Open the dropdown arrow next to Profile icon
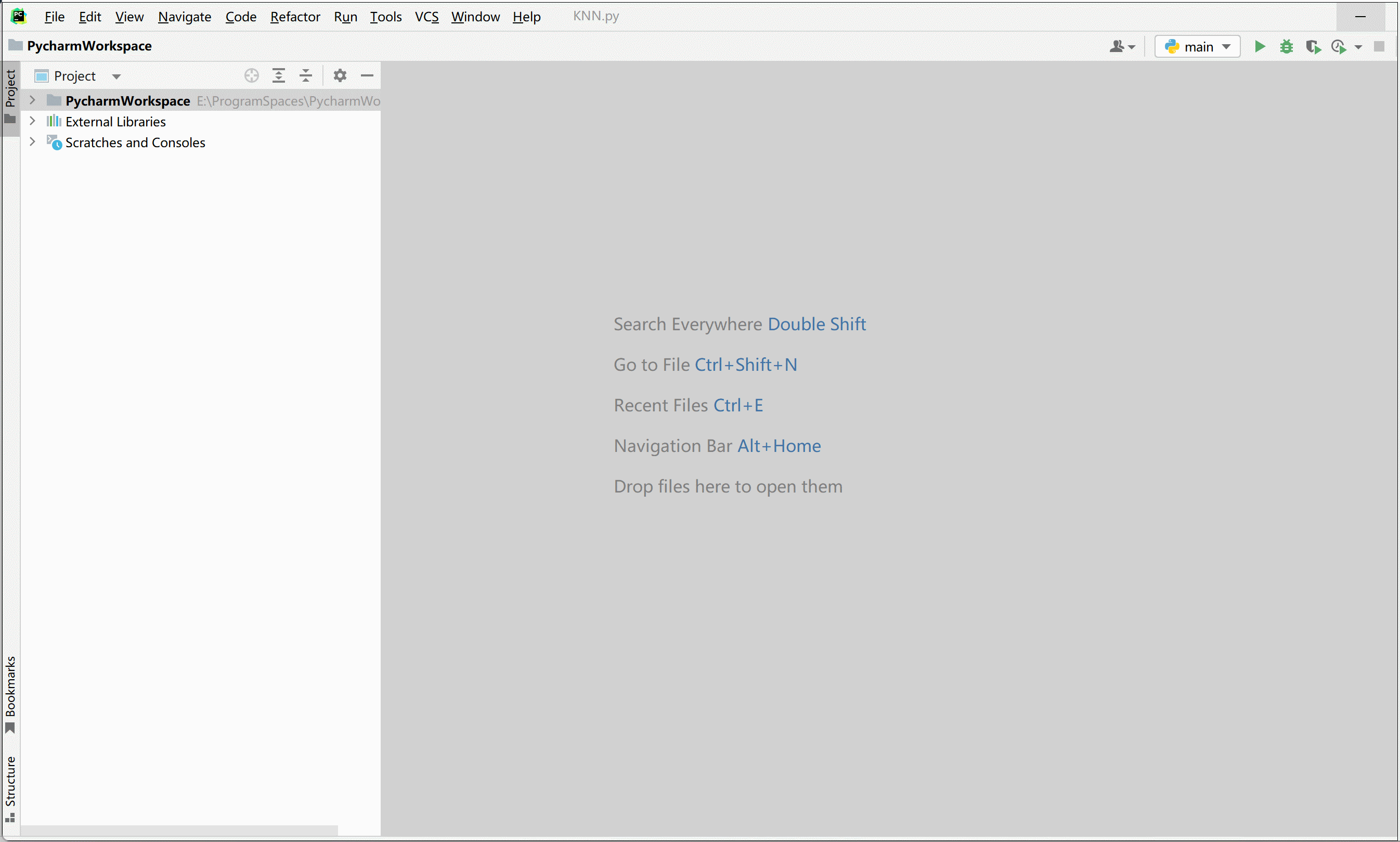This screenshot has width=1400, height=842. pyautogui.click(x=1358, y=47)
